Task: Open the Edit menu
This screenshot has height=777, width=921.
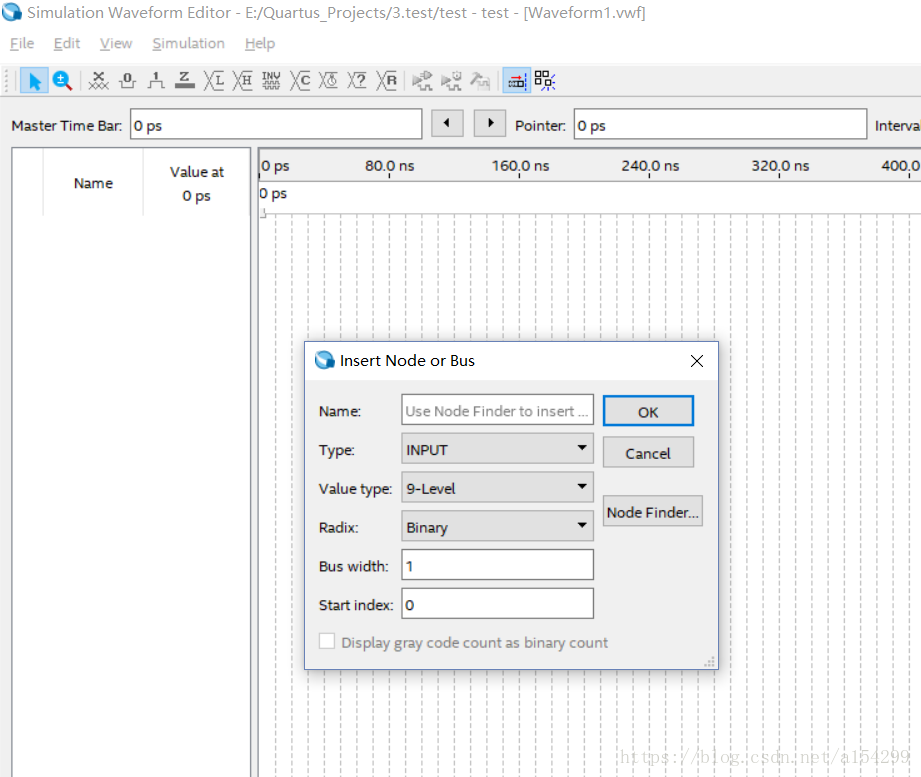Action: point(66,43)
